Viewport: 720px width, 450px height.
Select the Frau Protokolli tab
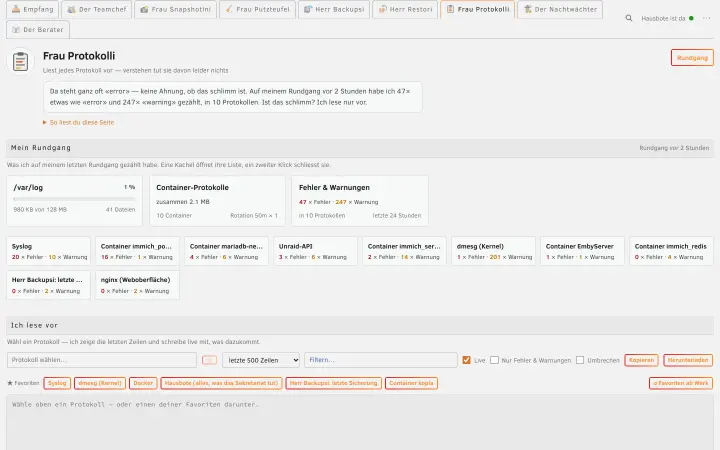click(x=478, y=9)
